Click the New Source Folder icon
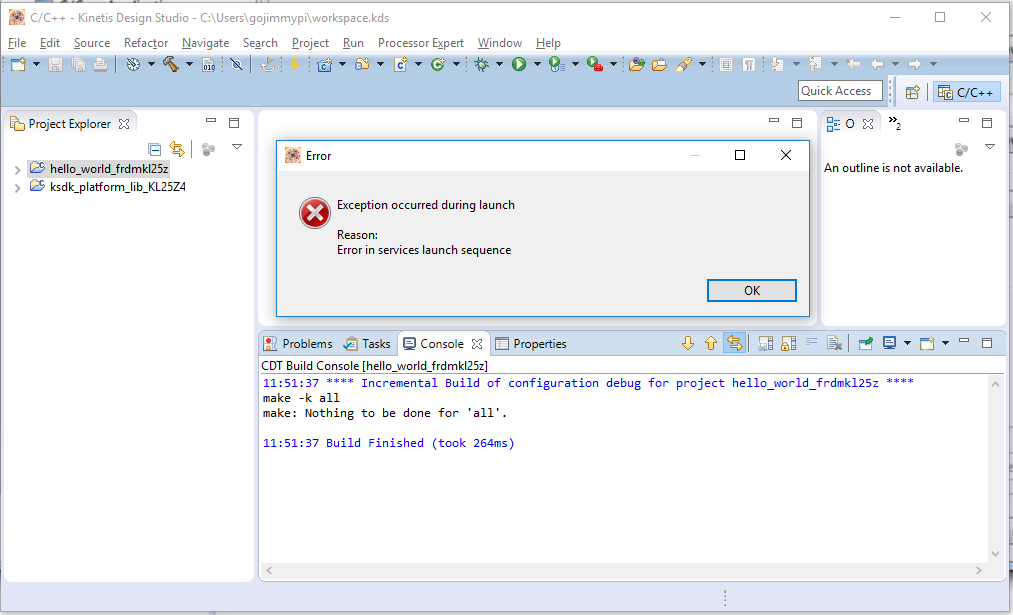The width and height of the screenshot is (1013, 615). (x=362, y=64)
